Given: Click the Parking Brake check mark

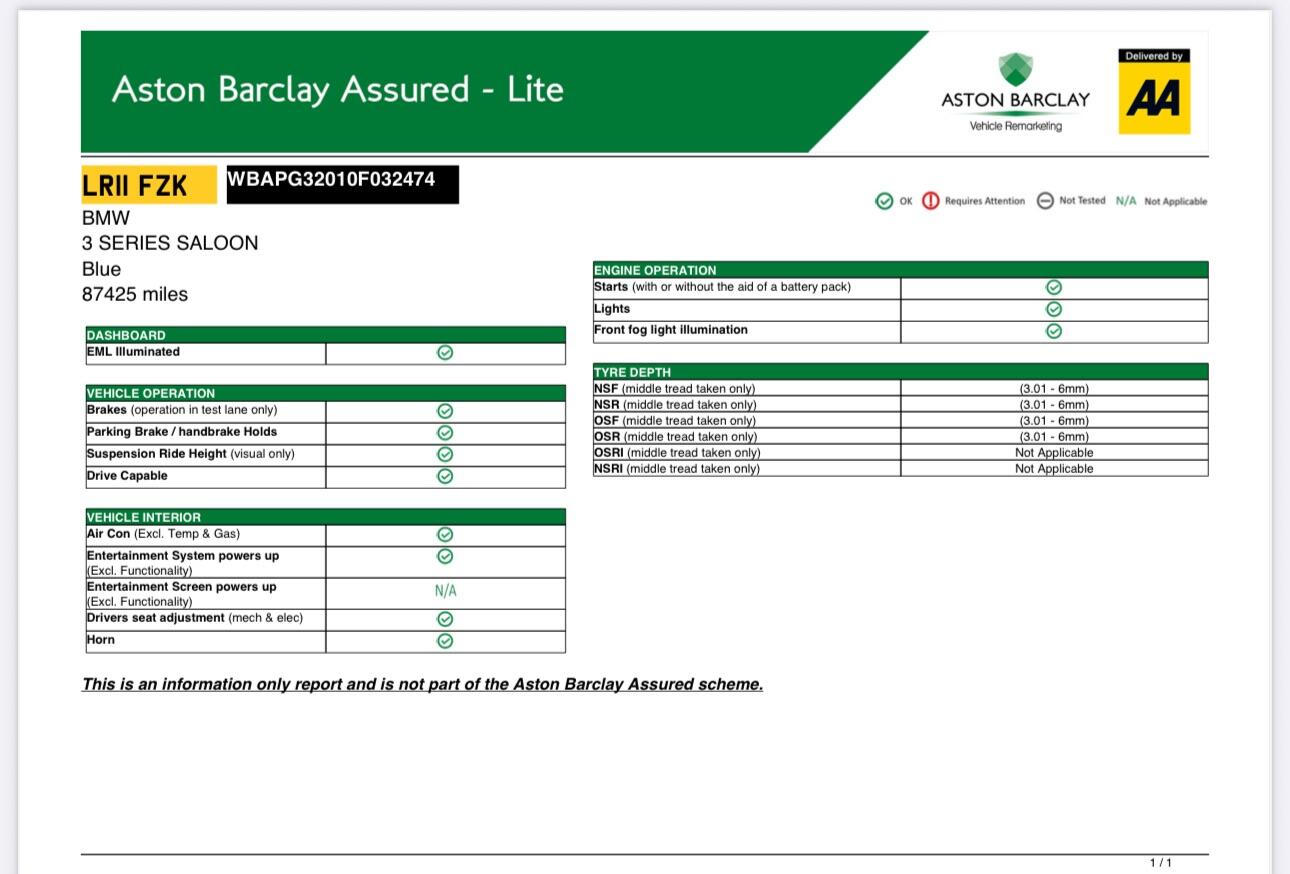Looking at the screenshot, I should 445,433.
